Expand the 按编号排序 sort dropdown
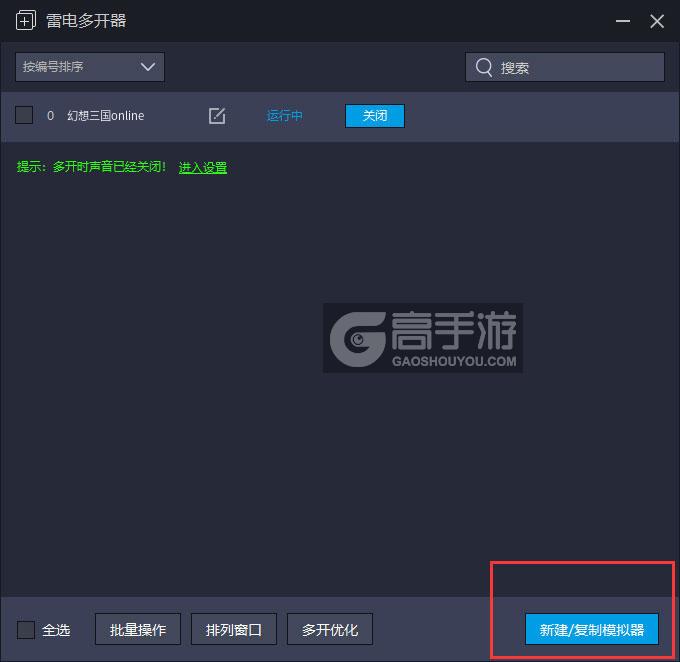680x662 pixels. pyautogui.click(x=90, y=67)
